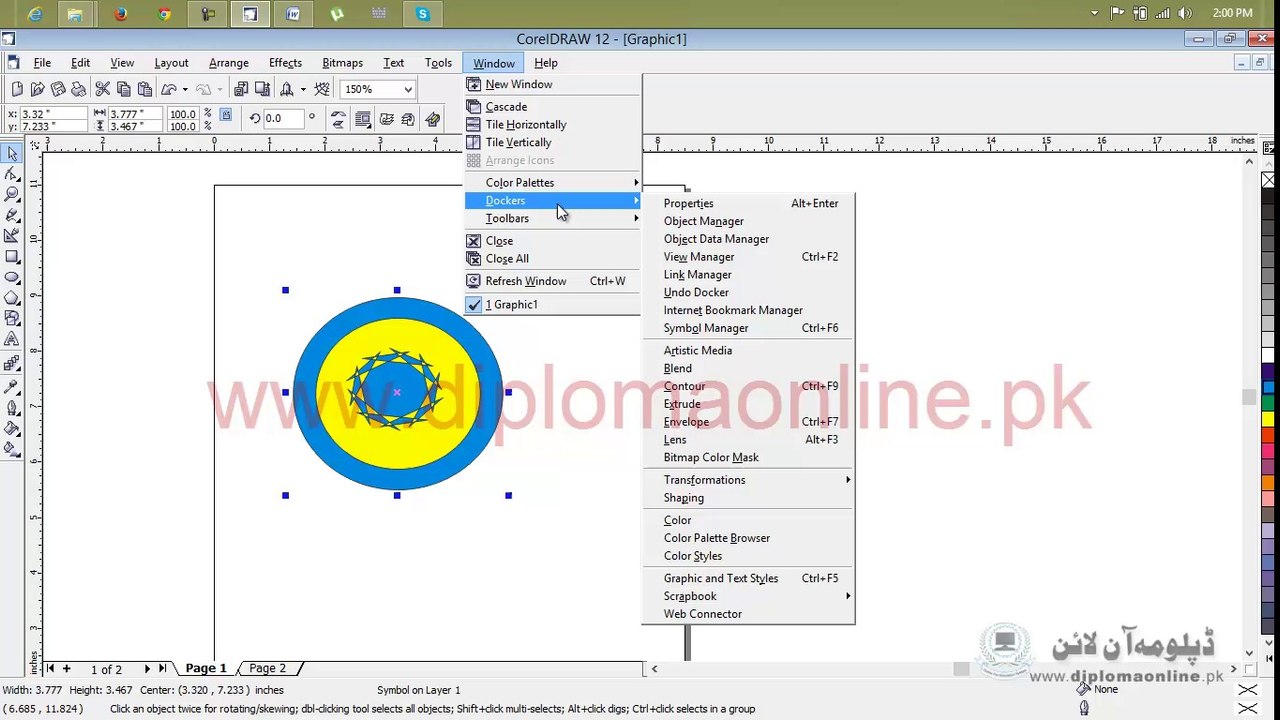Pick the red swatch in color palette
The height and width of the screenshot is (720, 1280).
[1268, 435]
